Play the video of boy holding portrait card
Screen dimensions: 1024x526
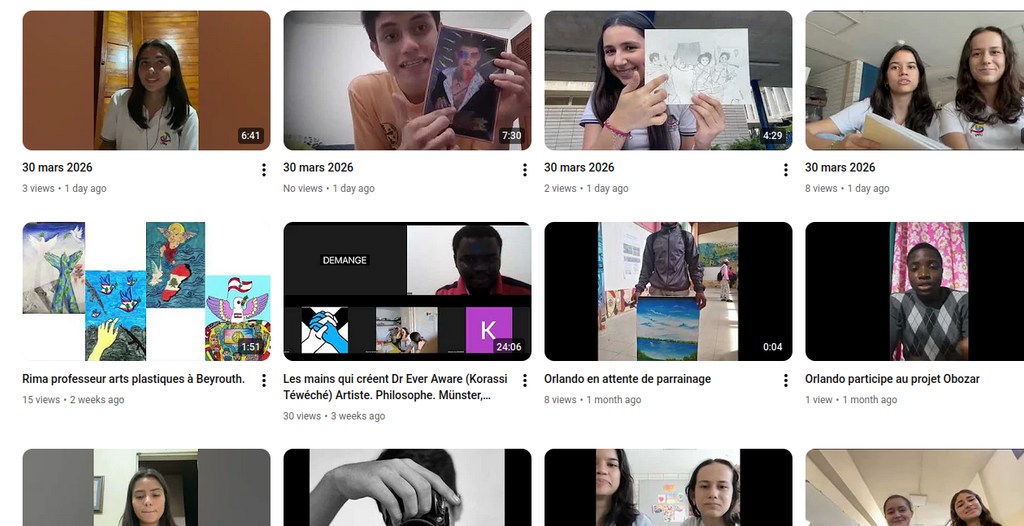click(408, 80)
